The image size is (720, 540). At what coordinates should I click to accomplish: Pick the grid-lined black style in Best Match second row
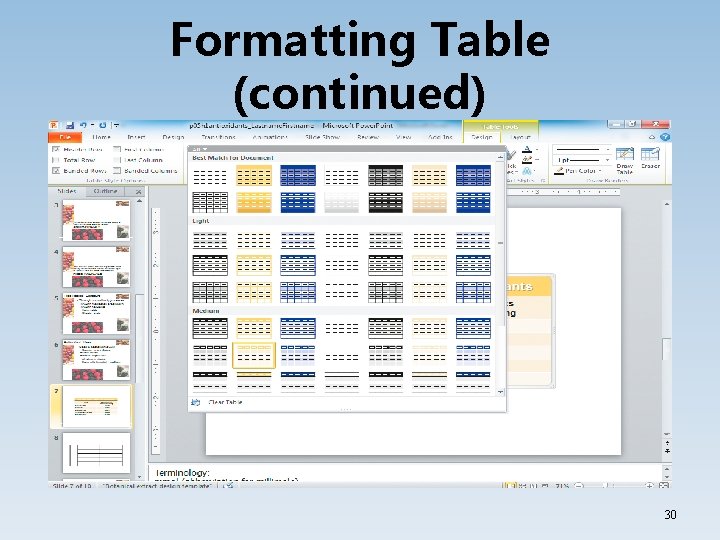tap(210, 202)
